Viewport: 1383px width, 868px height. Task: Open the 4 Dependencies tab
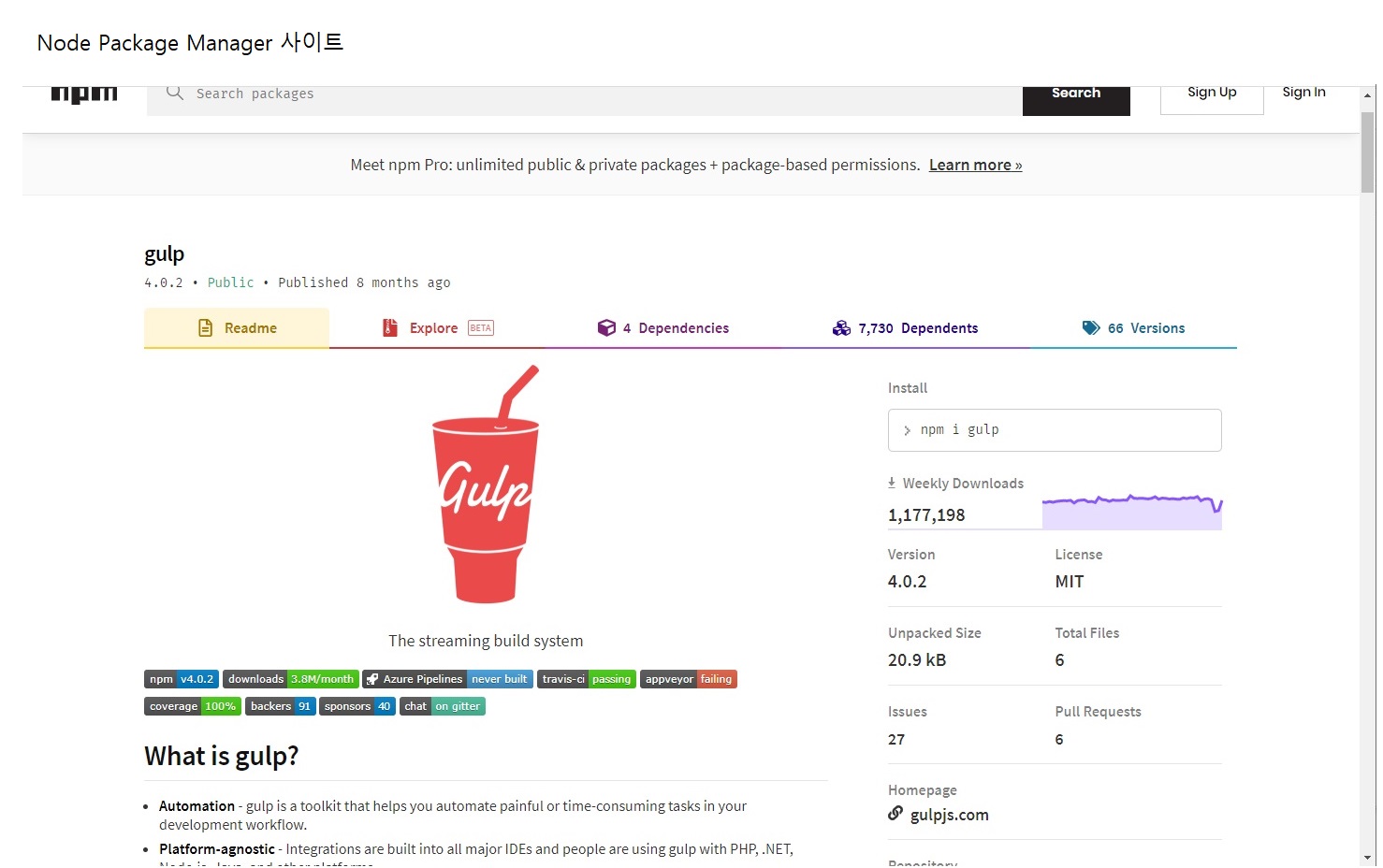click(663, 328)
